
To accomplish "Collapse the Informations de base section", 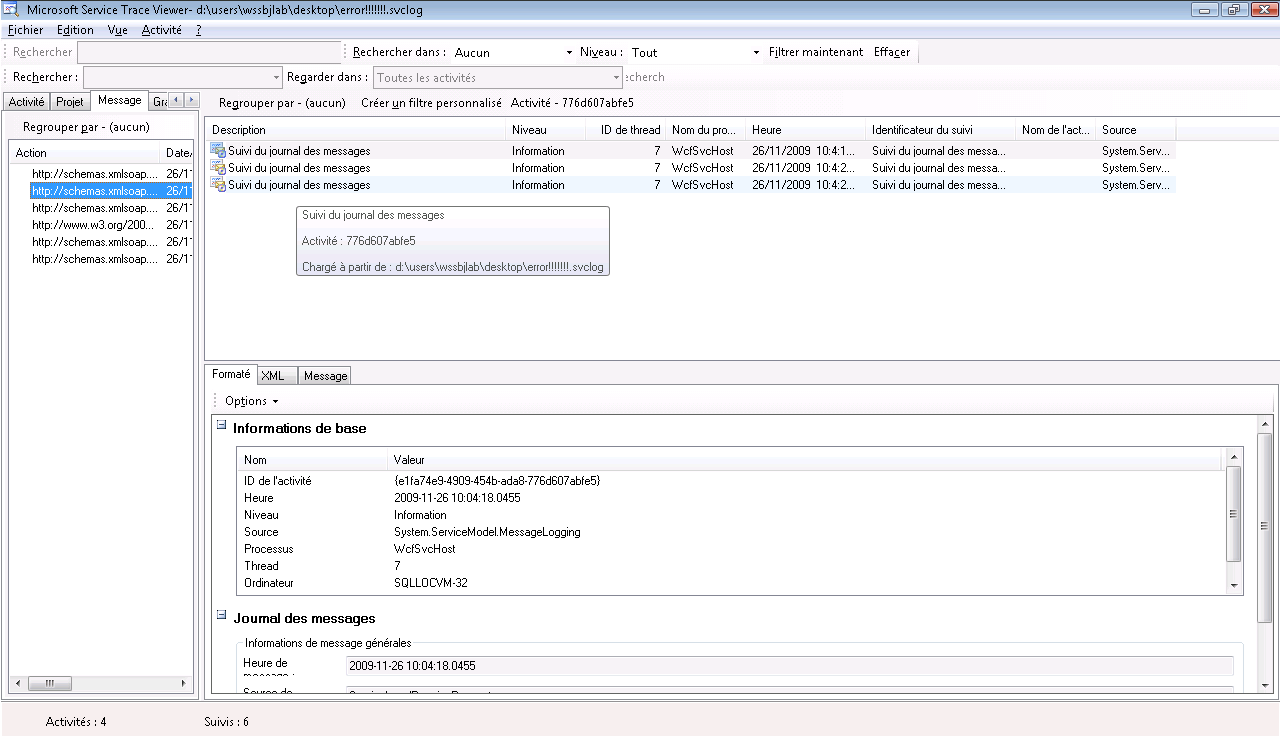I will [221, 425].
